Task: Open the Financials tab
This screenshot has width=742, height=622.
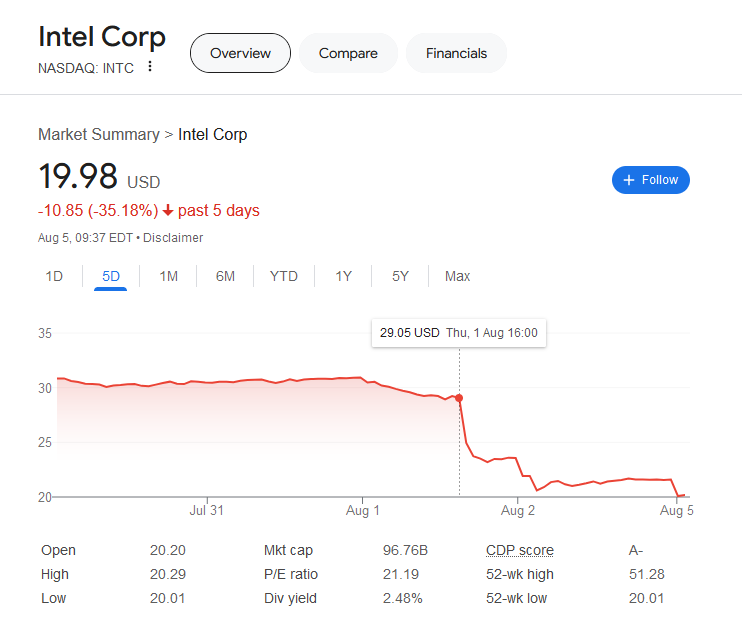Action: 456,53
